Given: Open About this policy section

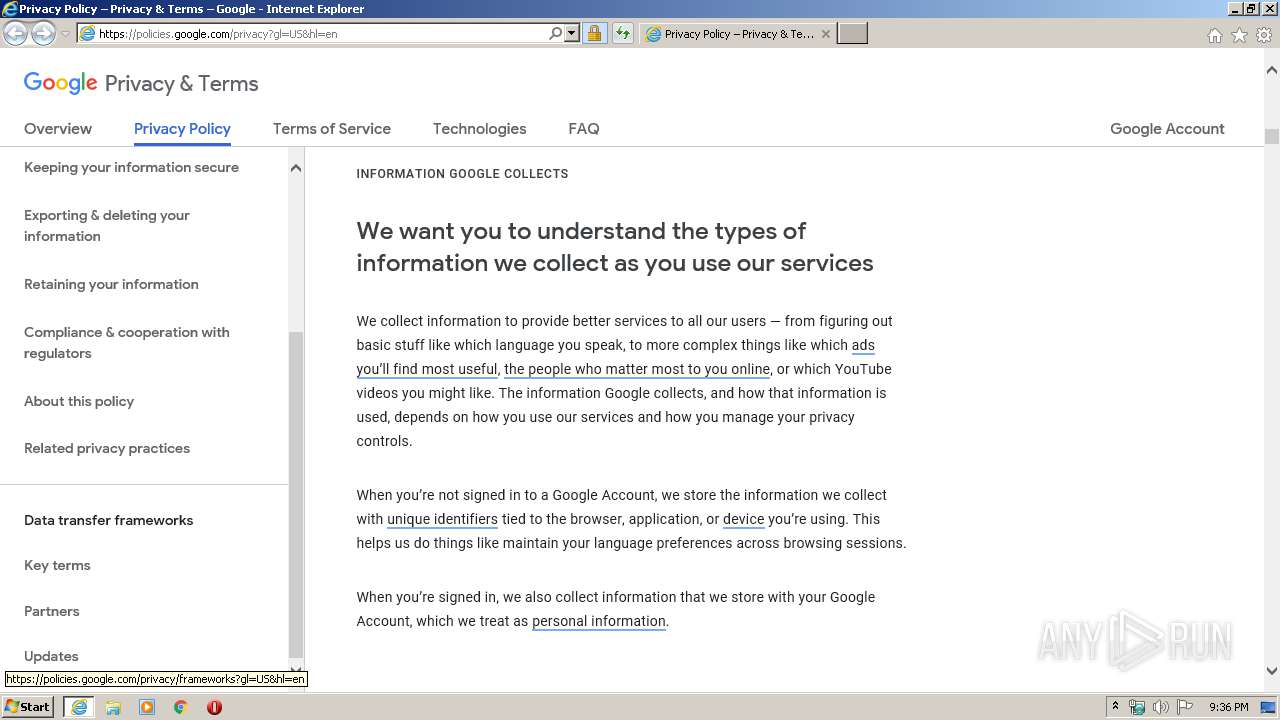Looking at the screenshot, I should pyautogui.click(x=79, y=401).
